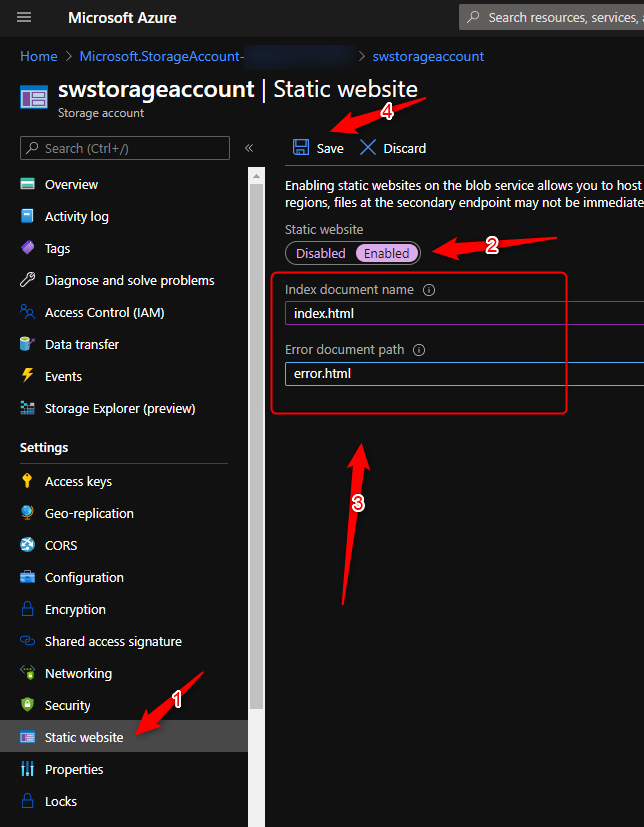Click the Geo-replication globe icon
644x827 pixels.
tap(27, 513)
